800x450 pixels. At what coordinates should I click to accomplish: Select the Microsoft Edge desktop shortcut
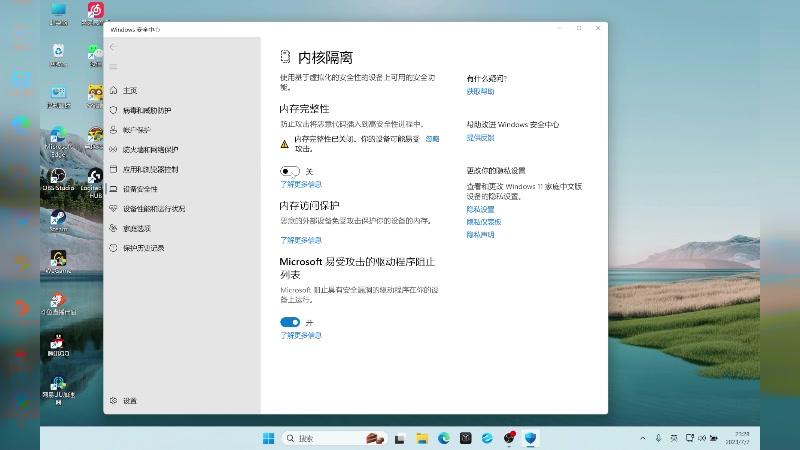pyautogui.click(x=58, y=142)
